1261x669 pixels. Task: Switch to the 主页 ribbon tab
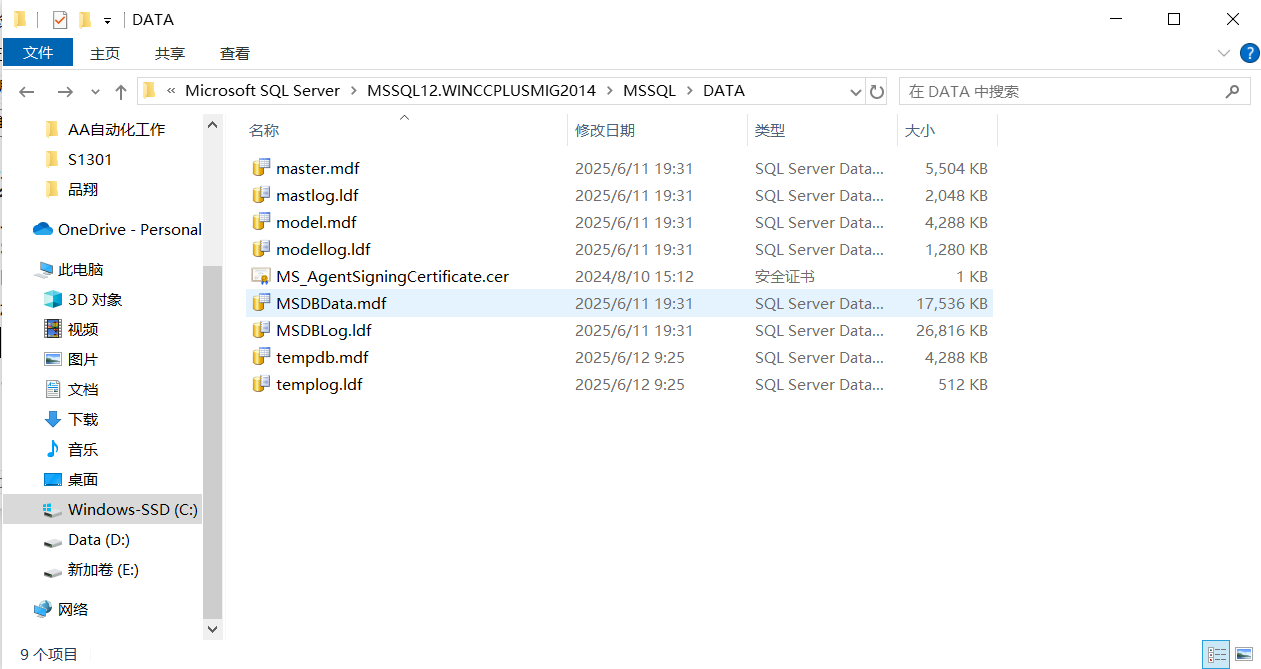click(x=105, y=53)
